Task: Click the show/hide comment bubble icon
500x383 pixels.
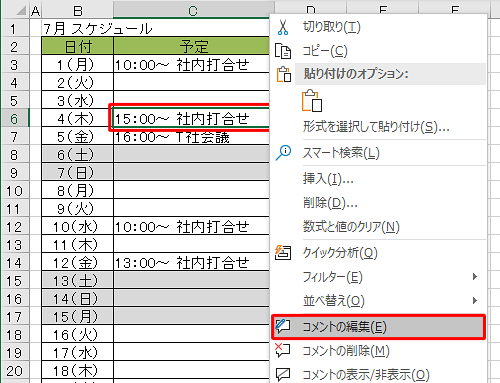Action: pos(283,375)
